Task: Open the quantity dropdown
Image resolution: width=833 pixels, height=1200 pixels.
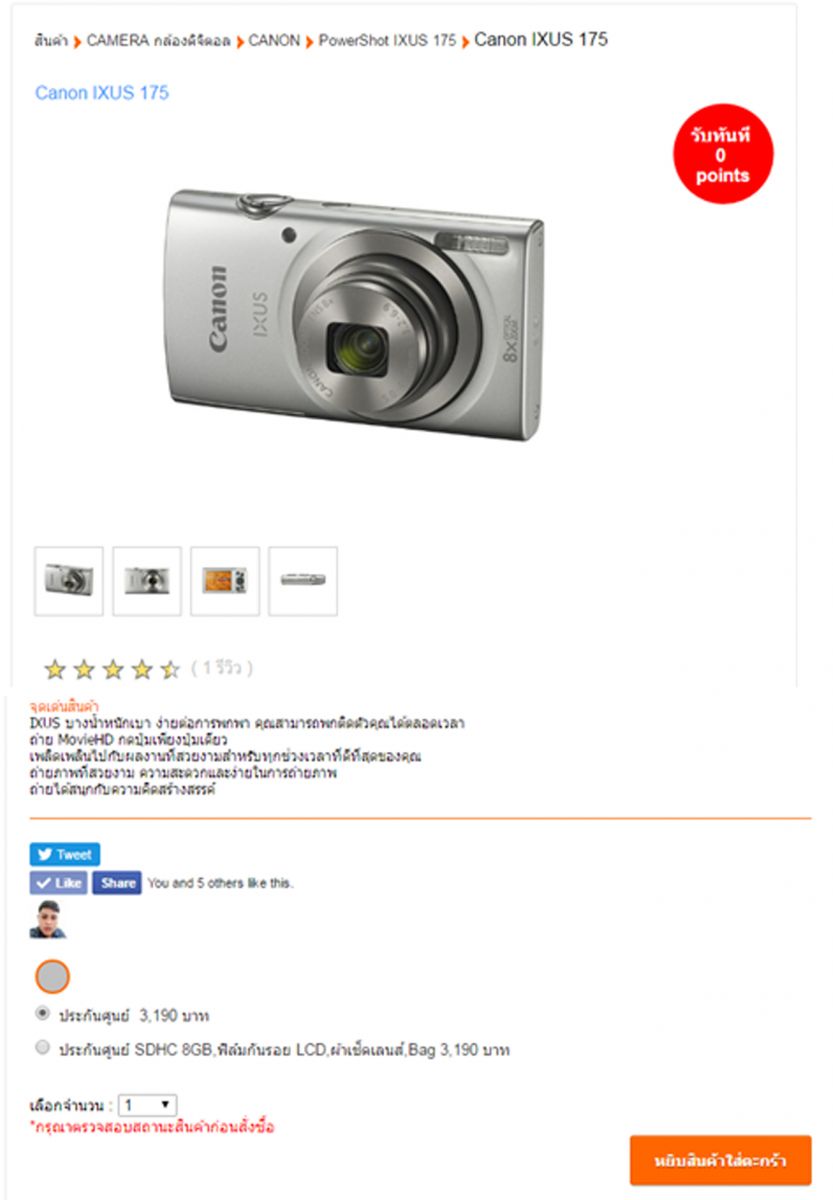Action: (148, 1105)
